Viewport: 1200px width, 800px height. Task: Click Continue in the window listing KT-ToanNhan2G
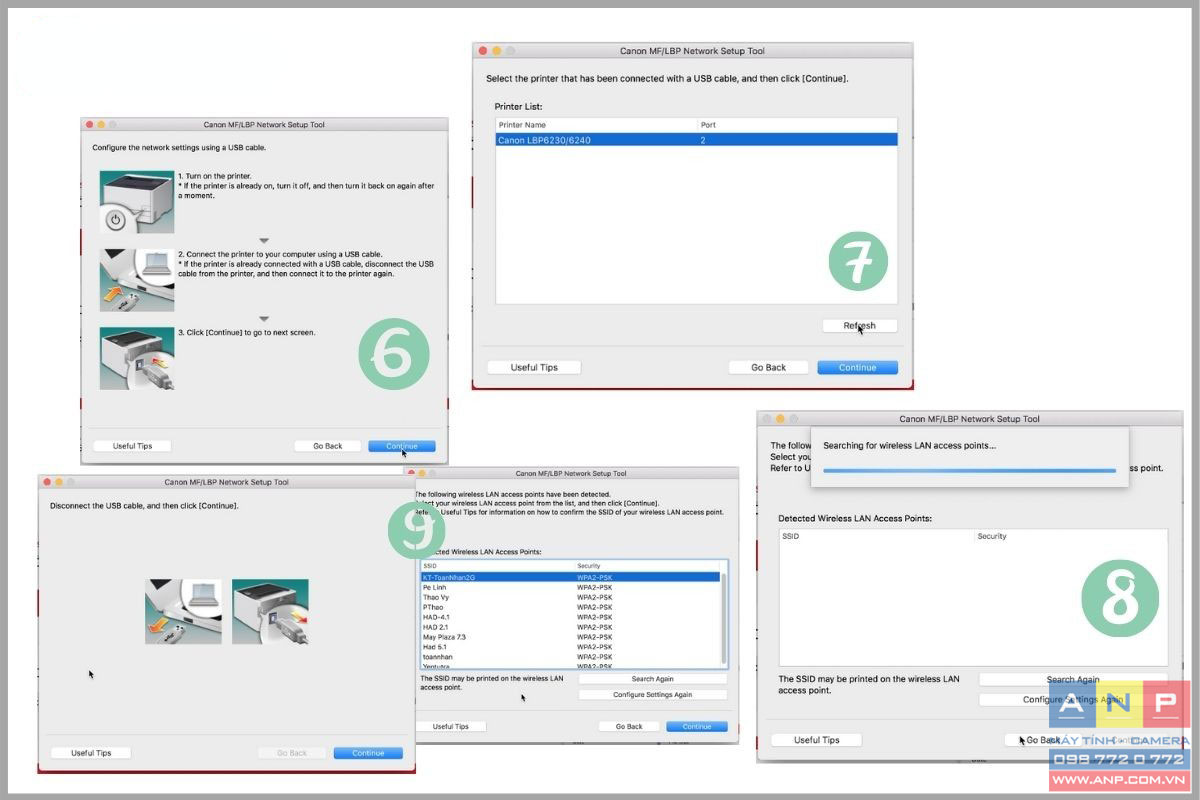[697, 726]
